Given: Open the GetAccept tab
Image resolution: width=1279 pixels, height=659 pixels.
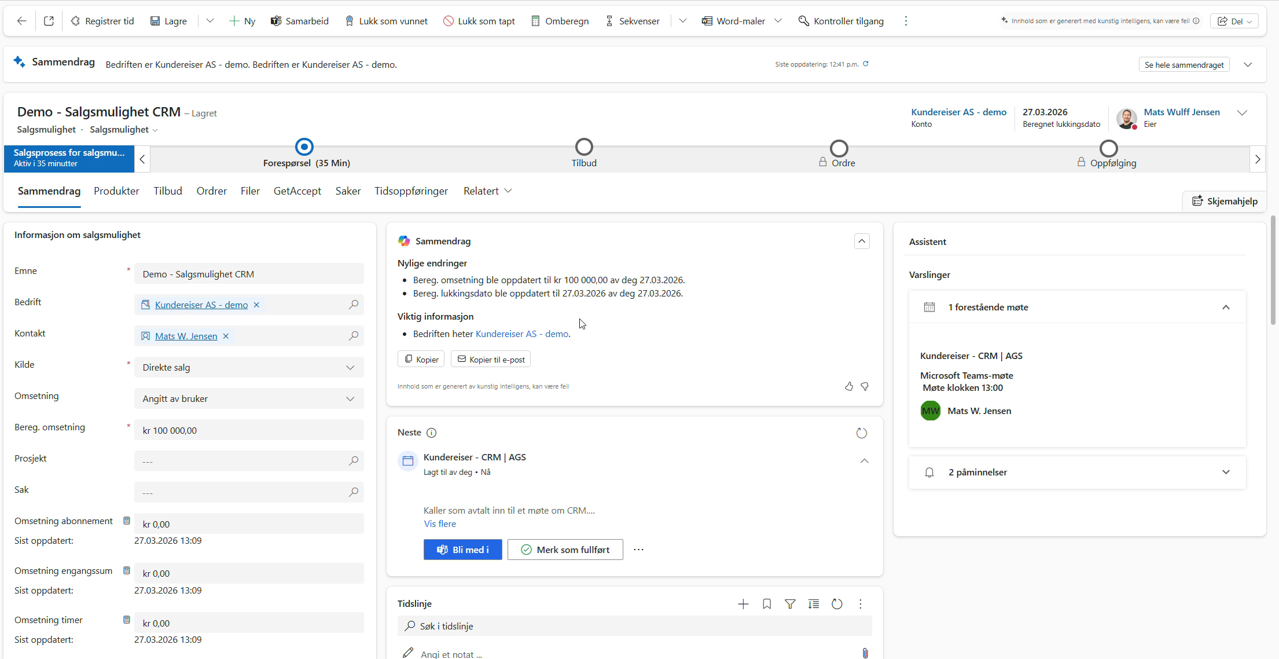Looking at the screenshot, I should (x=297, y=191).
